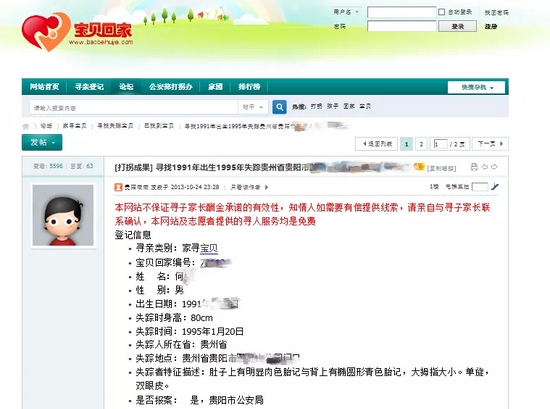Click the 查看 5596 view count text
Image resolution: width=550 pixels, height=409 pixels.
(48, 166)
